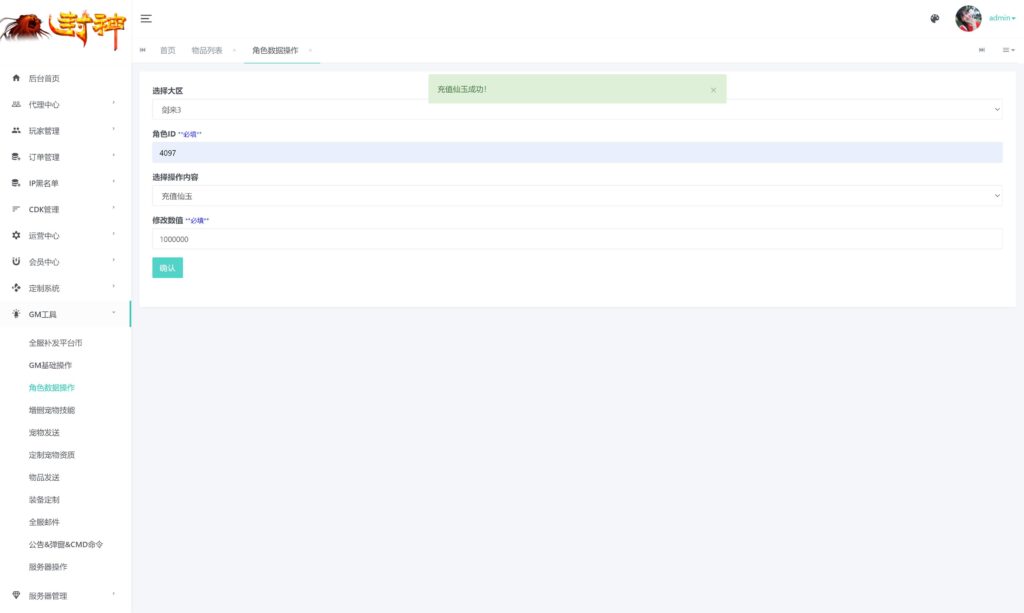
Task: Click the 运营中心 gear icon
Action: [x=16, y=236]
